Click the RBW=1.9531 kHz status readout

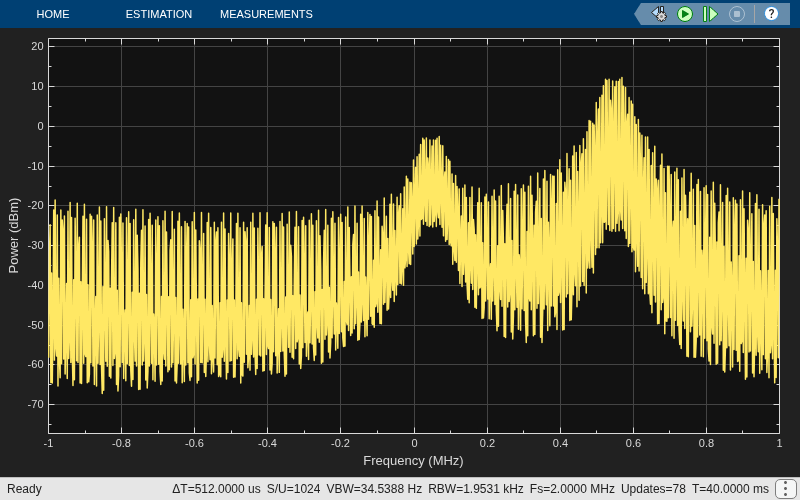[x=476, y=489]
